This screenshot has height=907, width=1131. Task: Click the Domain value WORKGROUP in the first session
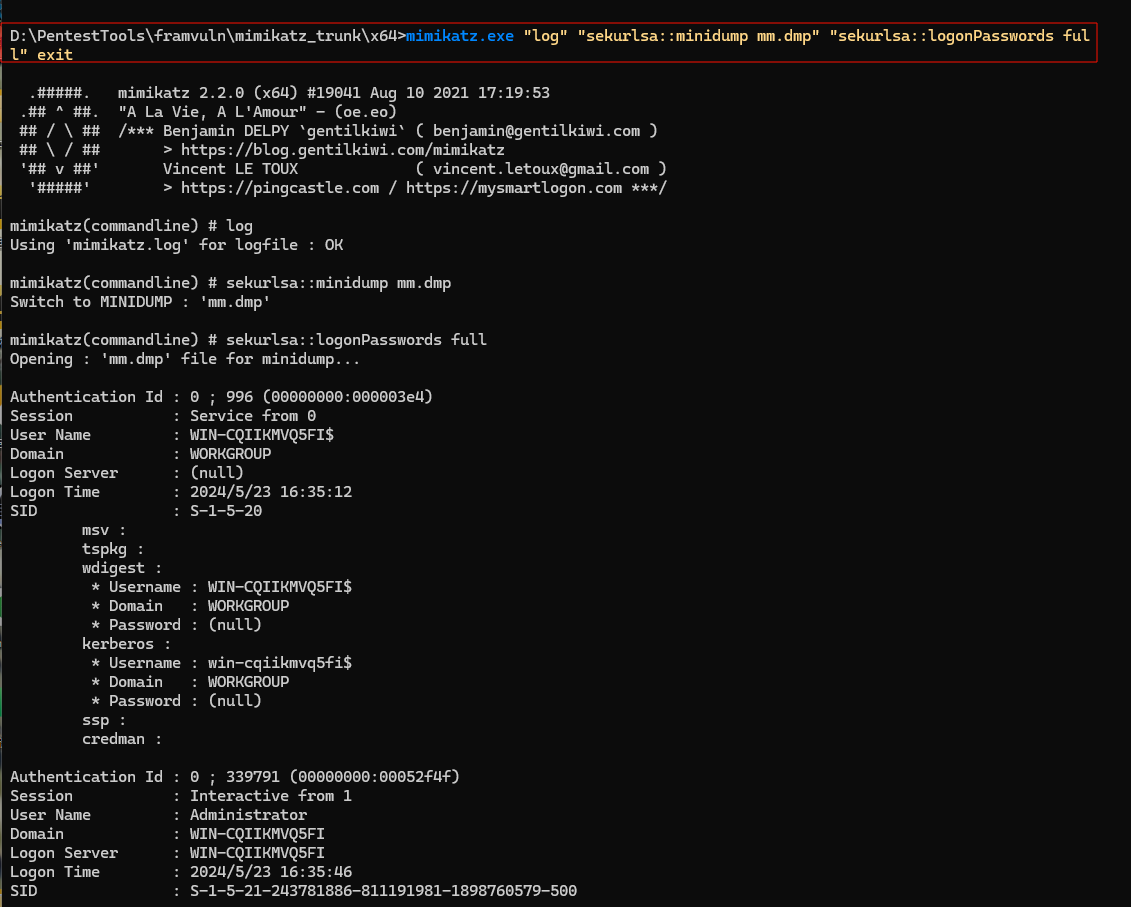tap(230, 454)
